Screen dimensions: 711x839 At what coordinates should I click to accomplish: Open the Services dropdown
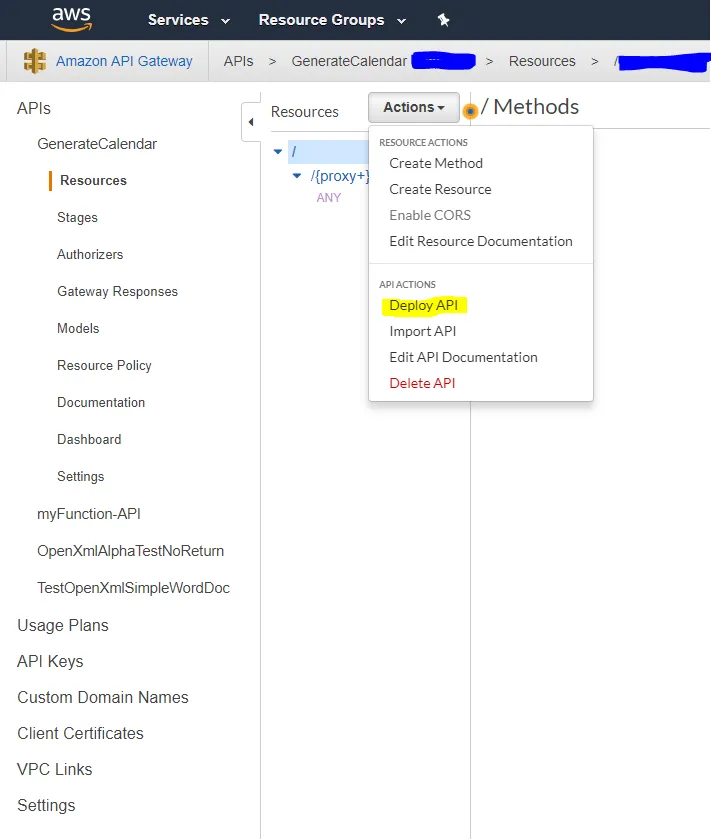189,20
